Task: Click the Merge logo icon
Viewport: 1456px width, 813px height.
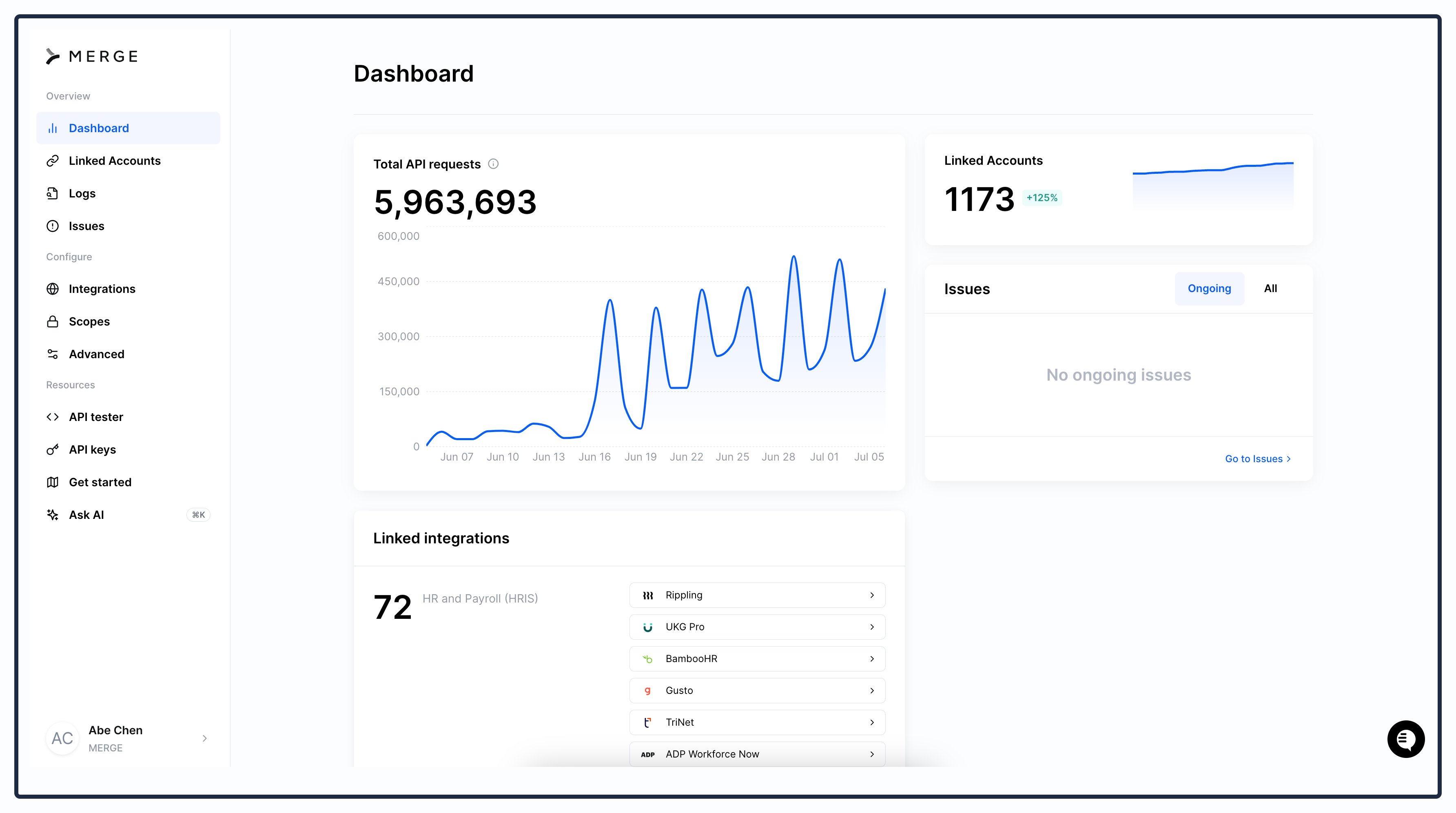Action: click(x=53, y=57)
